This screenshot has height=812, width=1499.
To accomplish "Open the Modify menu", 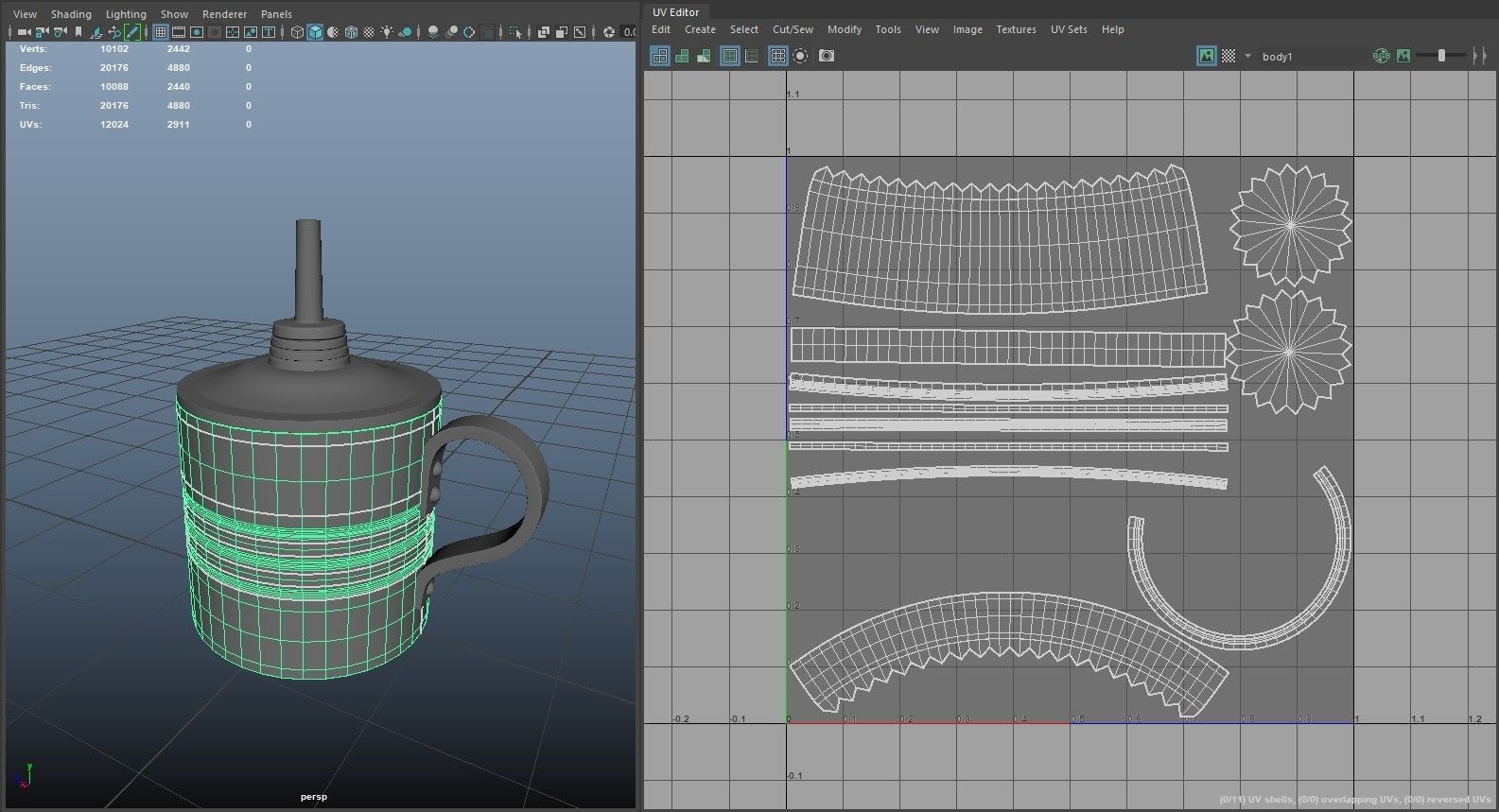I will 845,29.
